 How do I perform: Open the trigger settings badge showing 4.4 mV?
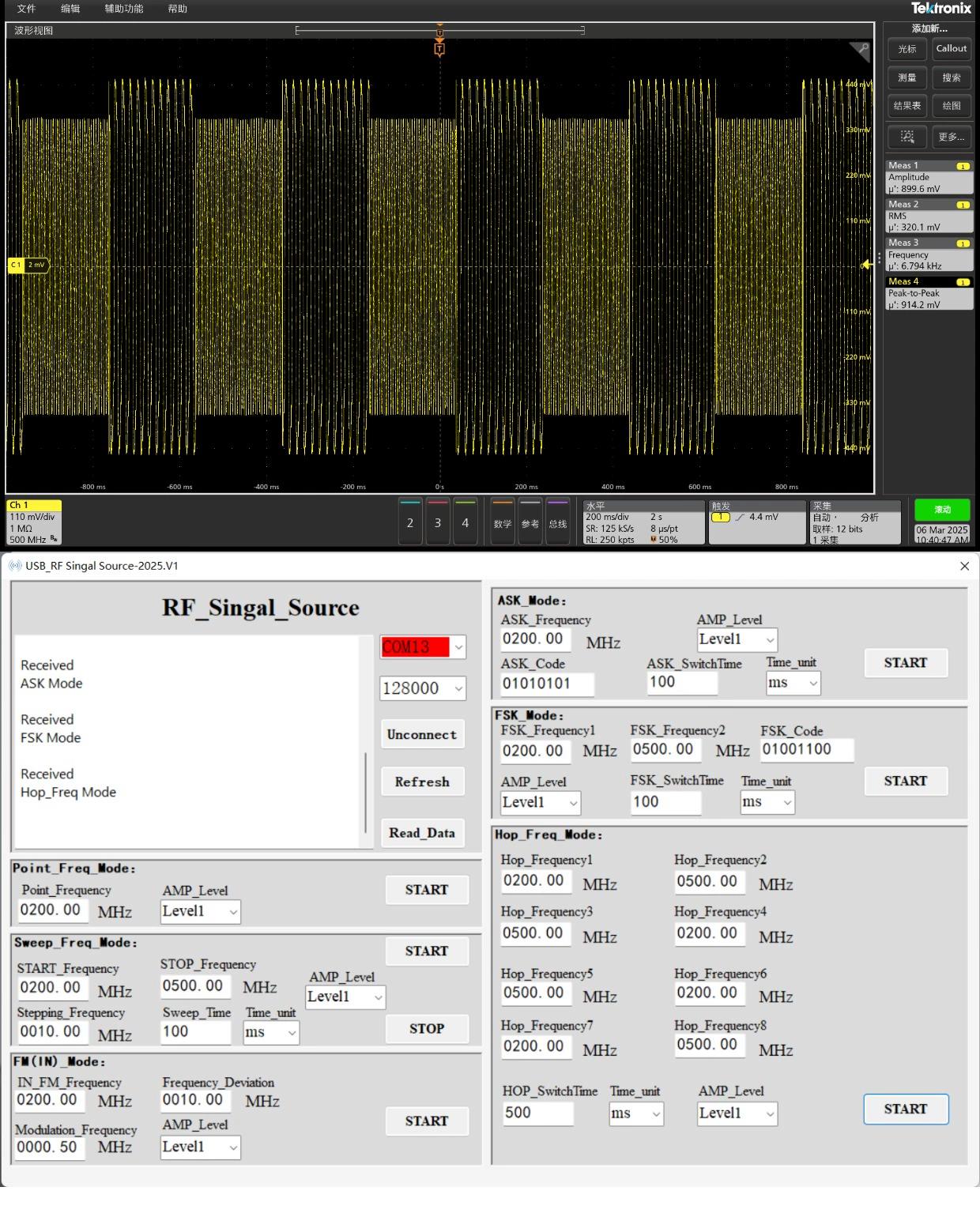(x=756, y=522)
